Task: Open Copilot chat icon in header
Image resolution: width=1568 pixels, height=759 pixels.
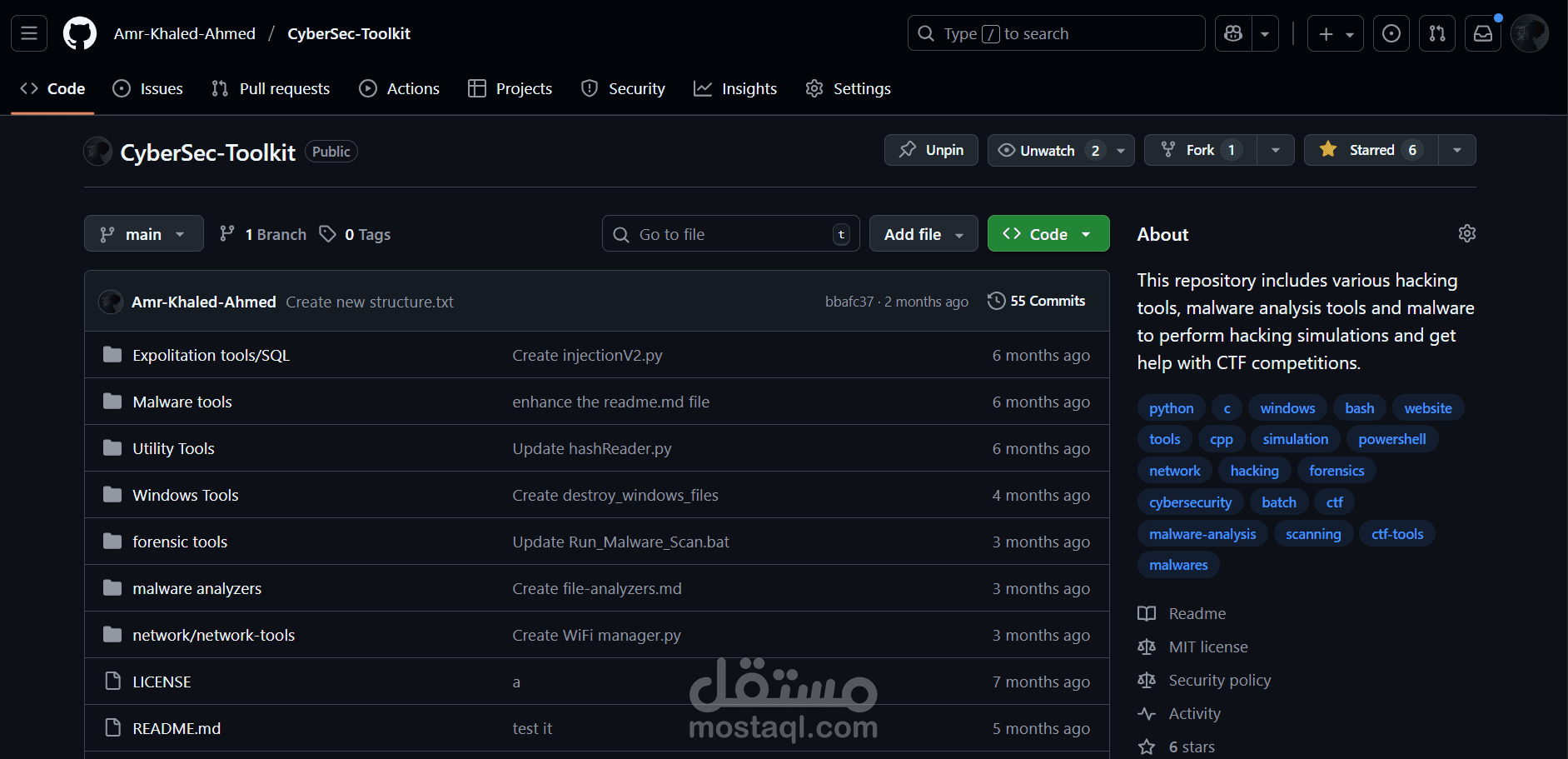Action: click(1233, 33)
